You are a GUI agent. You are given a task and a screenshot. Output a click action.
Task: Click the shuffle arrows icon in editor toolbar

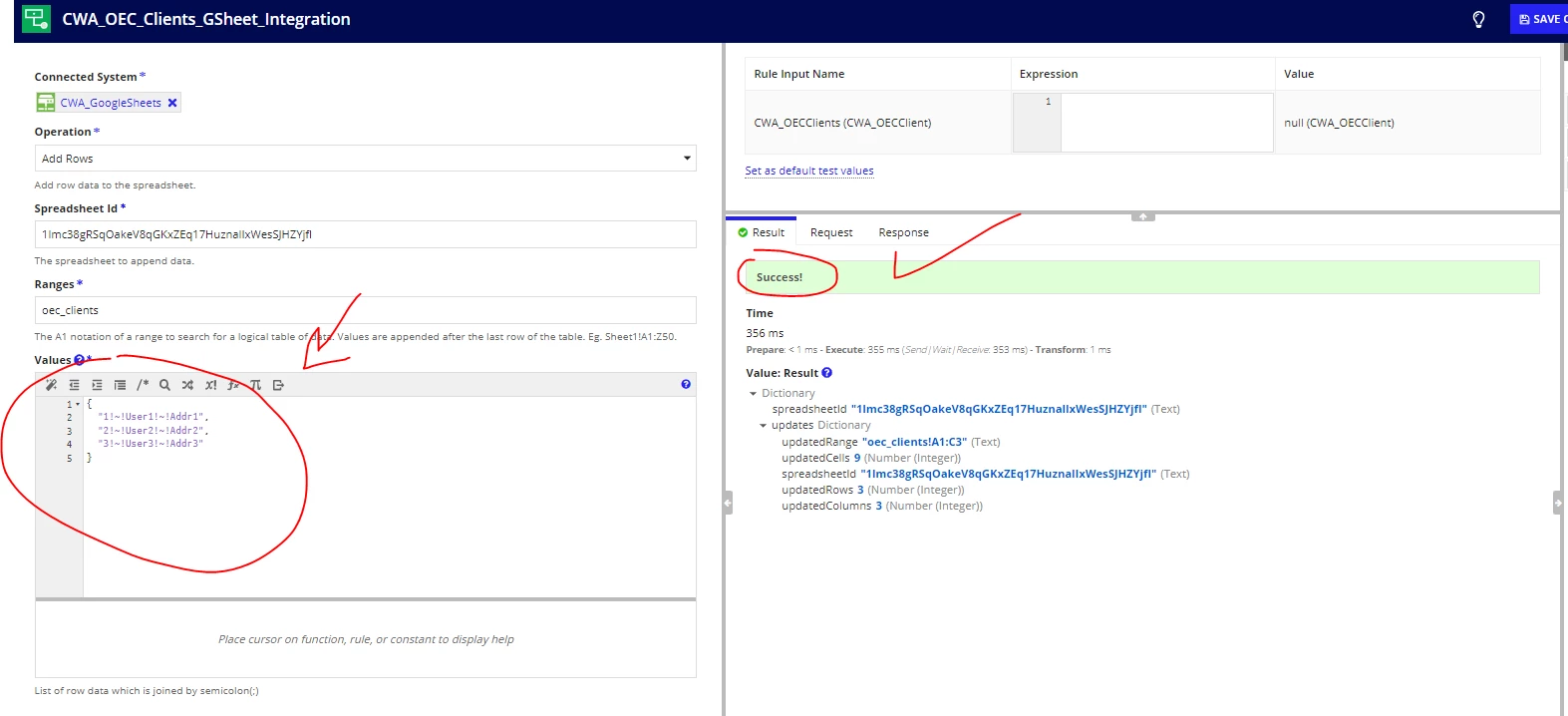tap(187, 385)
